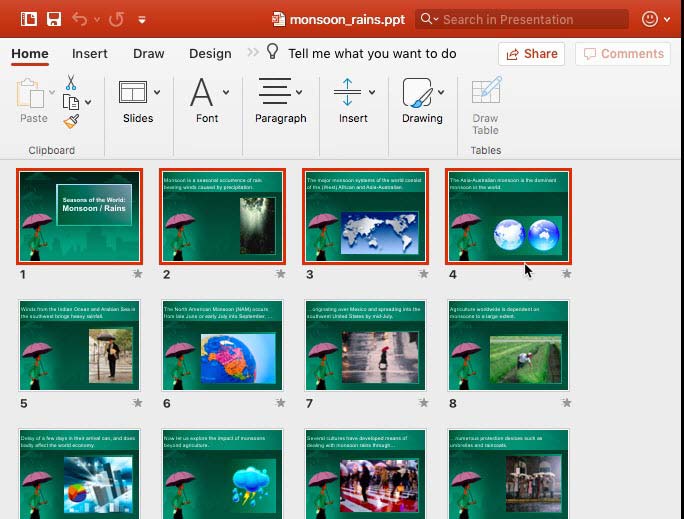The image size is (684, 519).
Task: Expand the Font dropdown arrow
Action: click(x=226, y=92)
